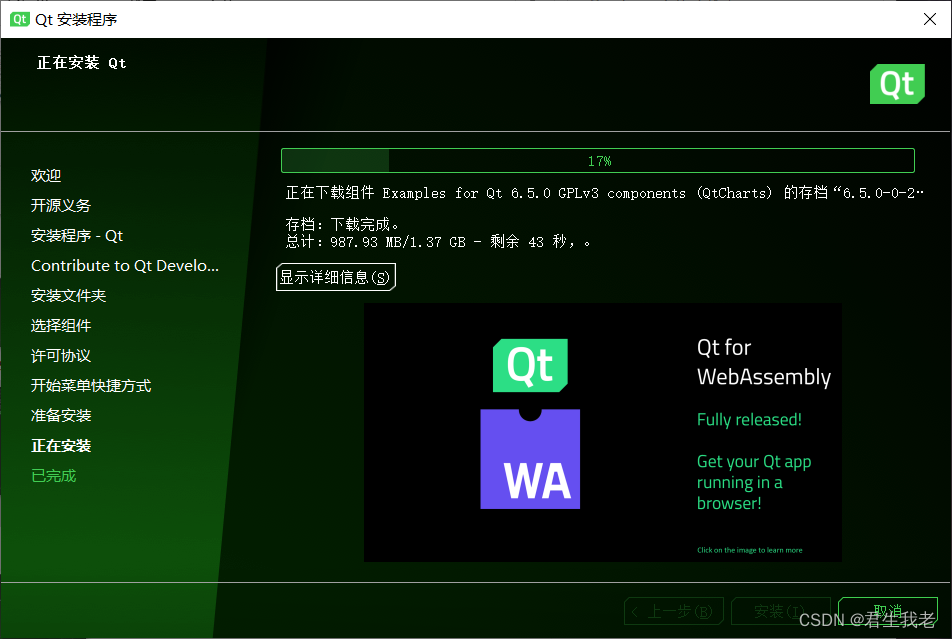This screenshot has width=952, height=639.
Task: Click the 存档: 下载完成 status text
Action: (342, 224)
